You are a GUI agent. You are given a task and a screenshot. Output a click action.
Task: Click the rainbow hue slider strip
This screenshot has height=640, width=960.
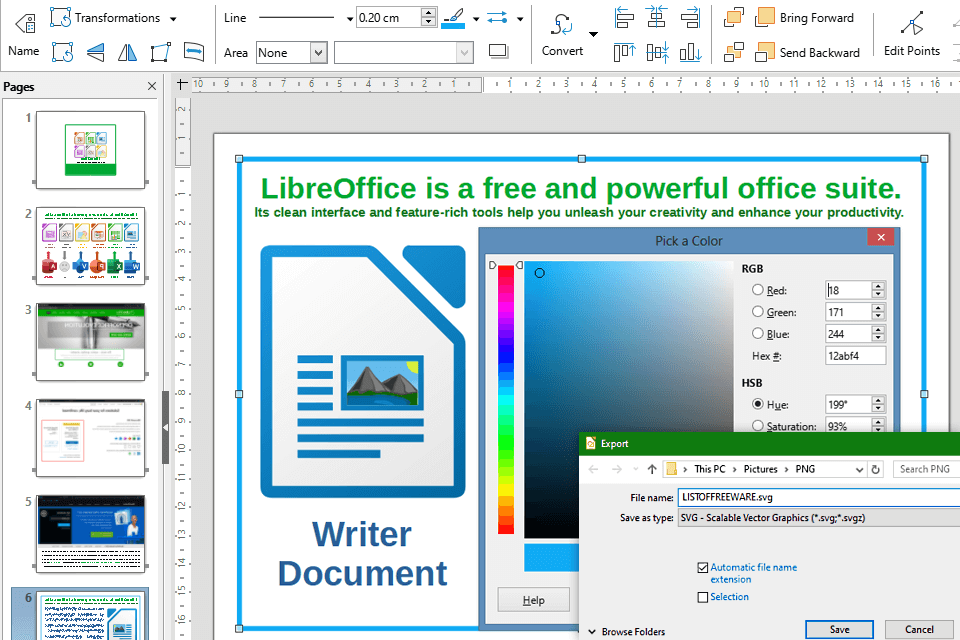pos(506,399)
